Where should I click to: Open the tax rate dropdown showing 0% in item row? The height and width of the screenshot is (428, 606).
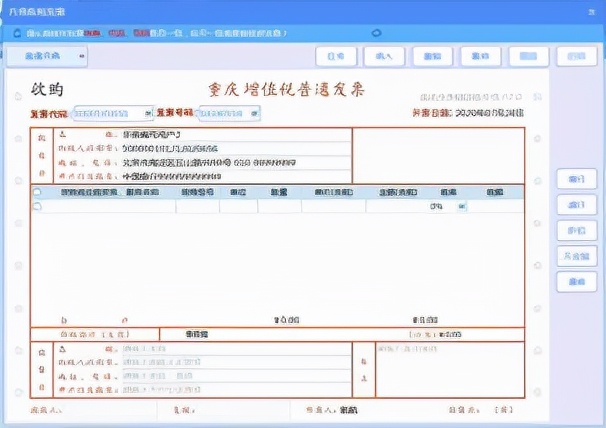click(x=462, y=206)
